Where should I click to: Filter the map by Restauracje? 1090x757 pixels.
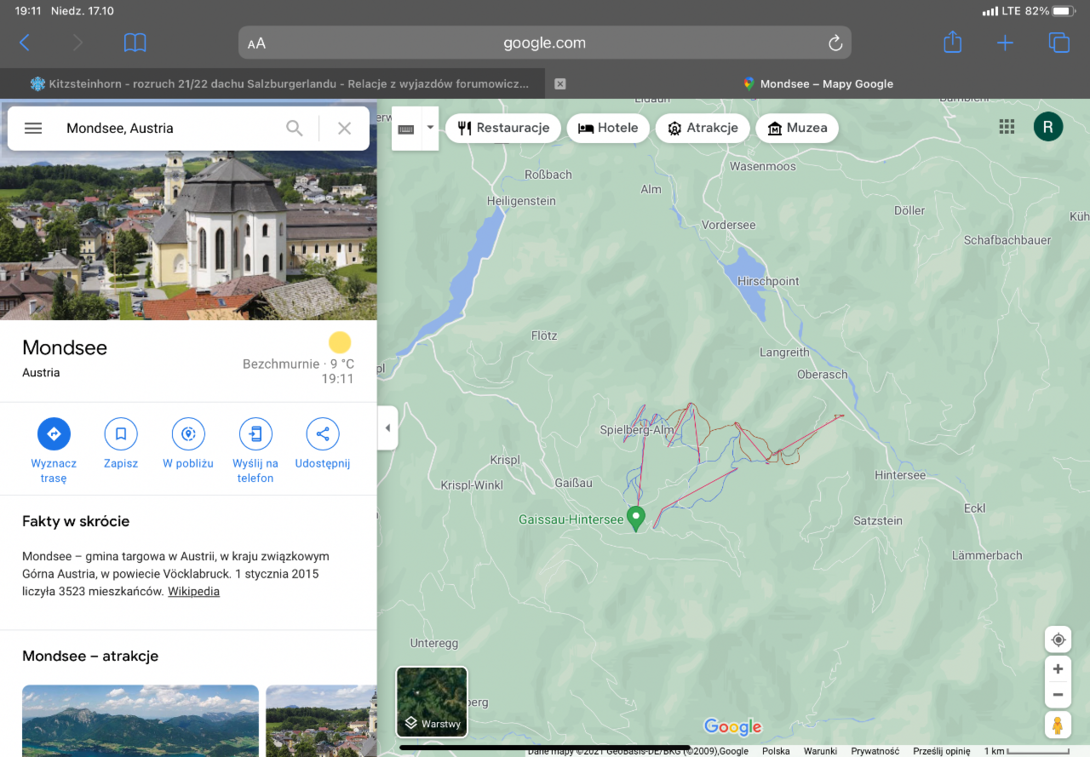(503, 128)
